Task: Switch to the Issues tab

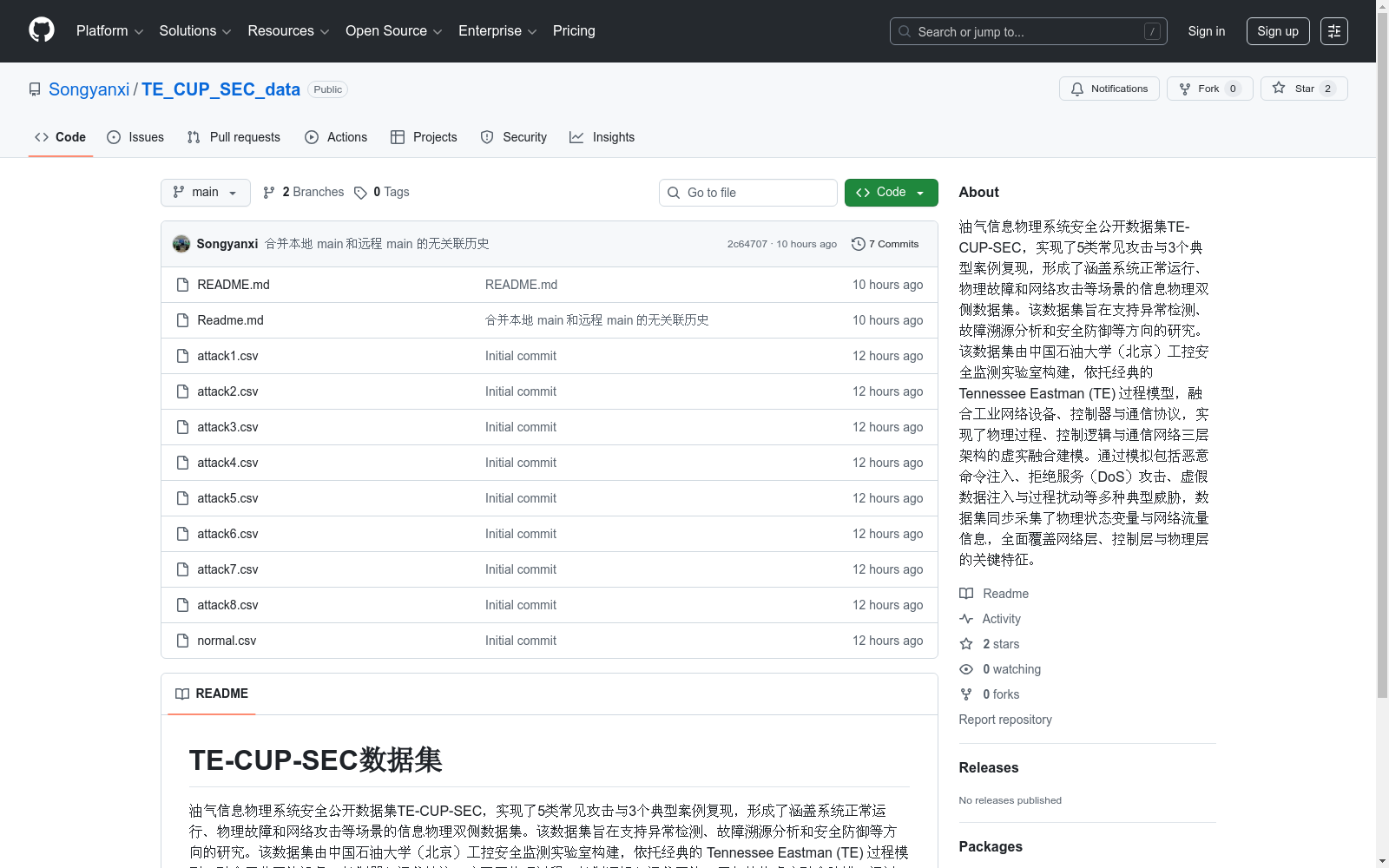Action: tap(135, 137)
